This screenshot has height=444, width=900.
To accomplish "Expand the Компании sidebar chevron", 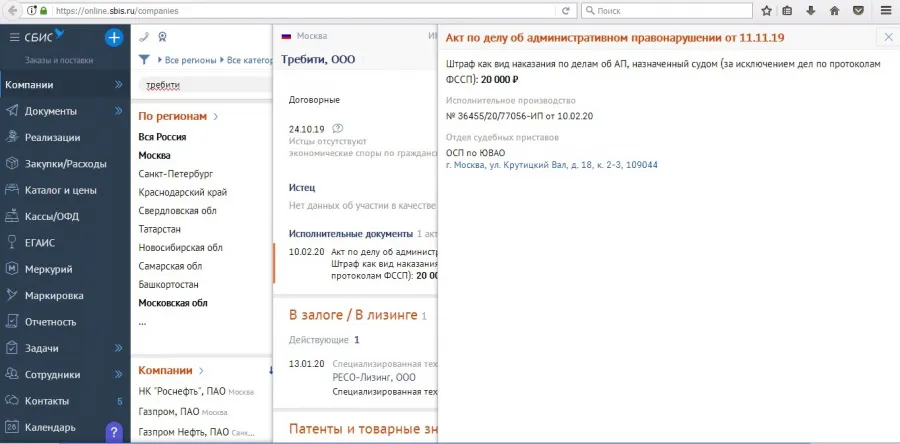I will (119, 85).
